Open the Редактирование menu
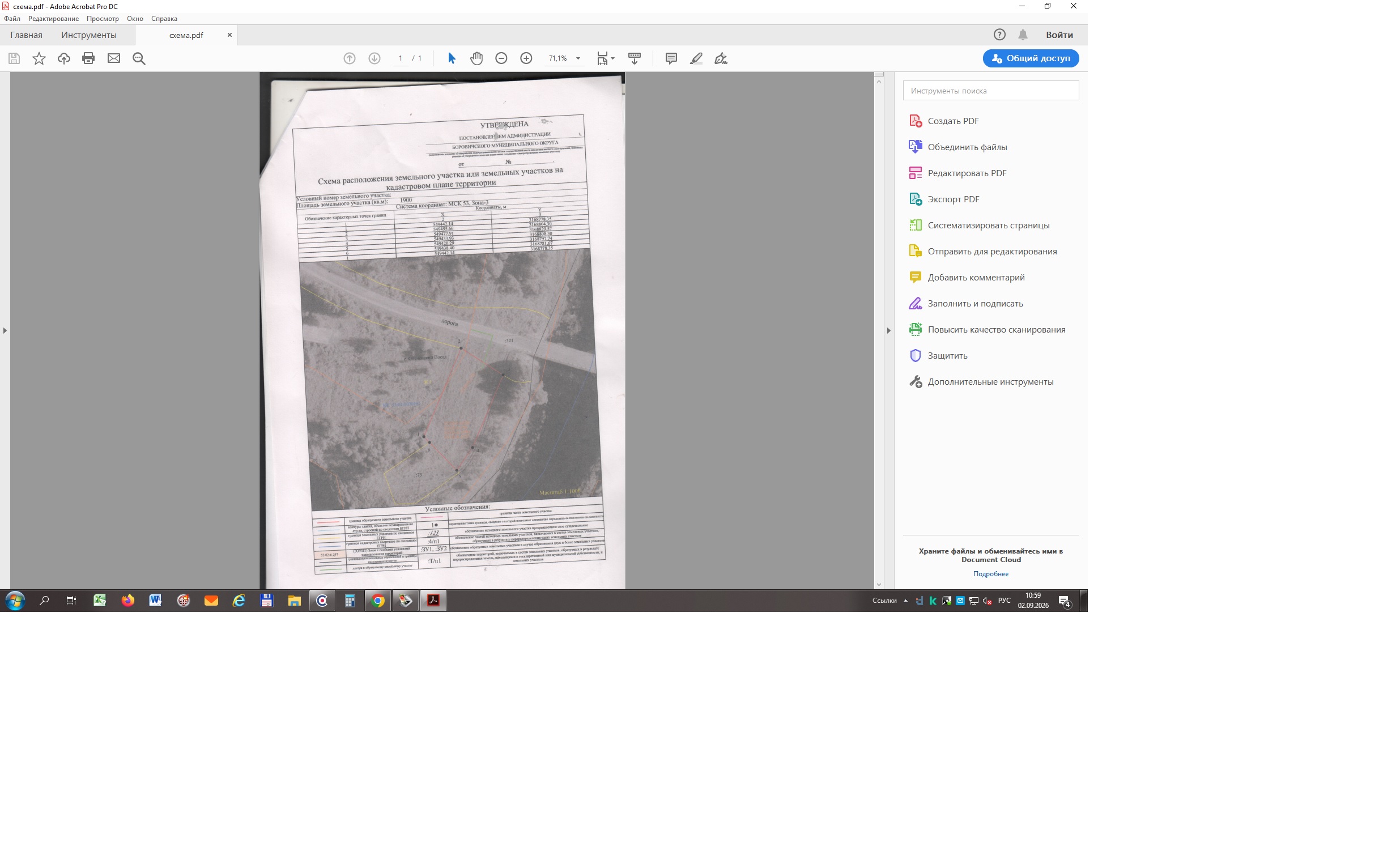Screen dimensions: 1396x868 [x=53, y=19]
